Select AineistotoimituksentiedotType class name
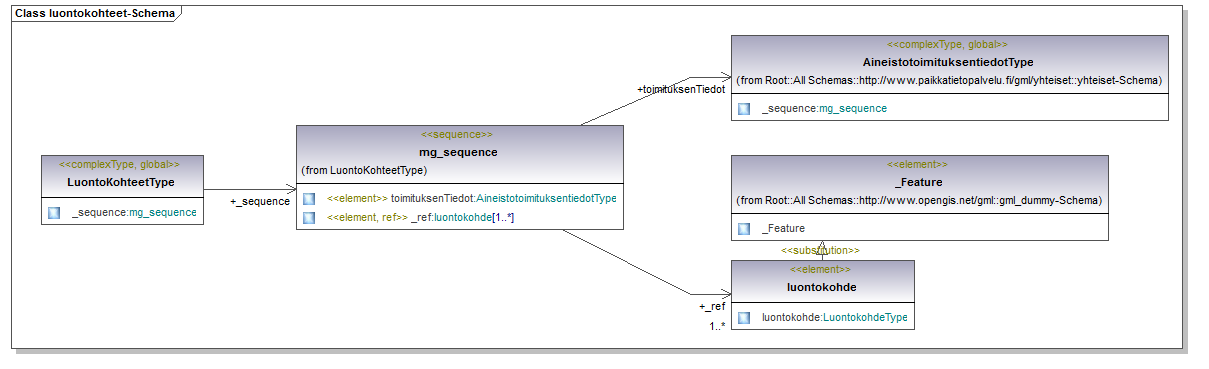The width and height of the screenshot is (1209, 369). (x=948, y=62)
